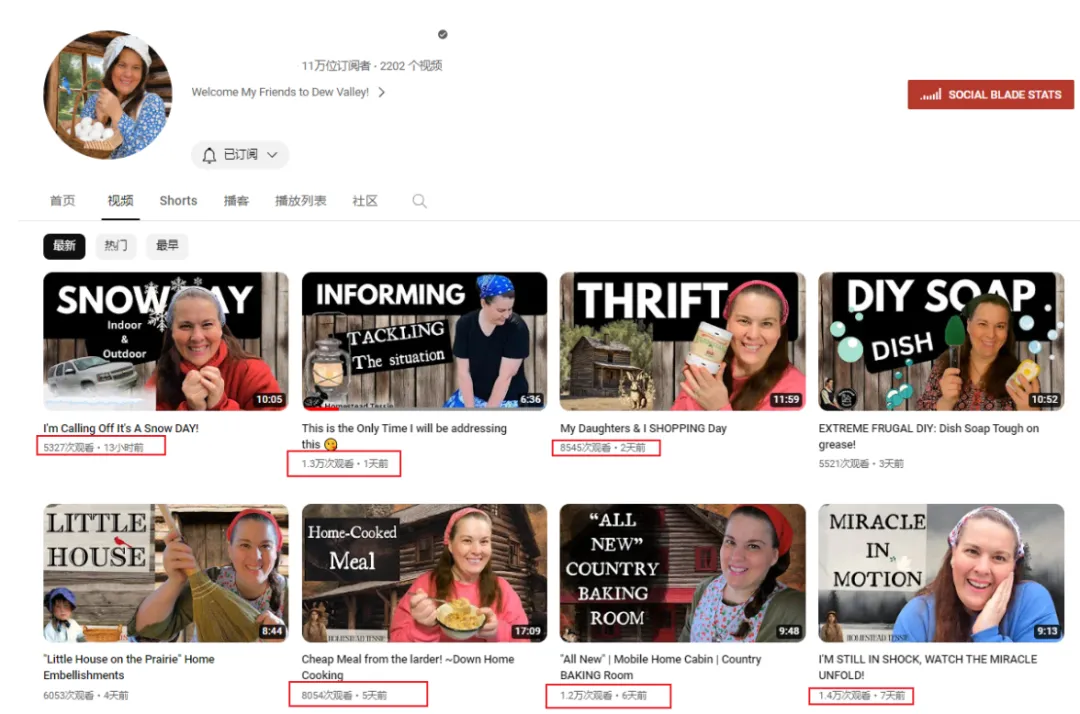The width and height of the screenshot is (1080, 714).
Task: Click the search magnifier icon in channel tabs
Action: pos(419,201)
